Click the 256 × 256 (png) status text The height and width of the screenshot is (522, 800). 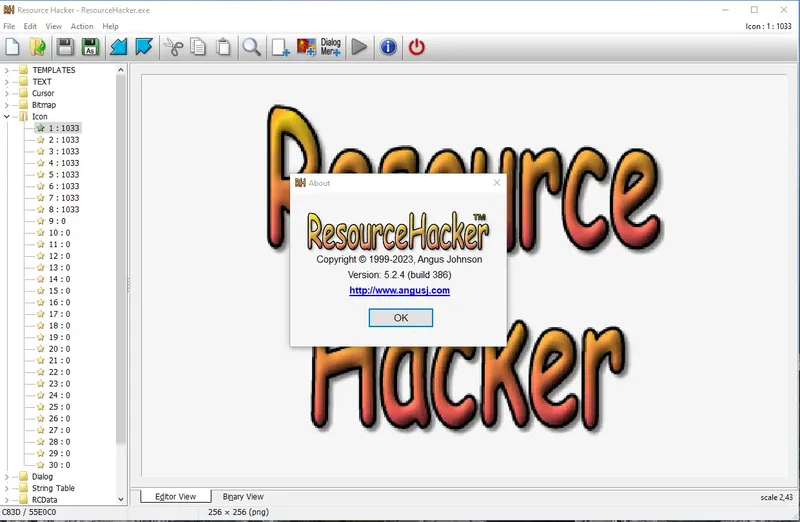tap(238, 512)
